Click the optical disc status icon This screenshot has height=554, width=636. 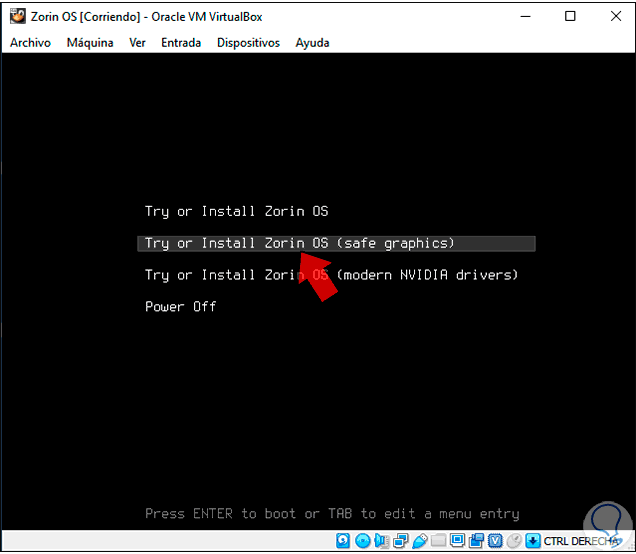[x=363, y=541]
